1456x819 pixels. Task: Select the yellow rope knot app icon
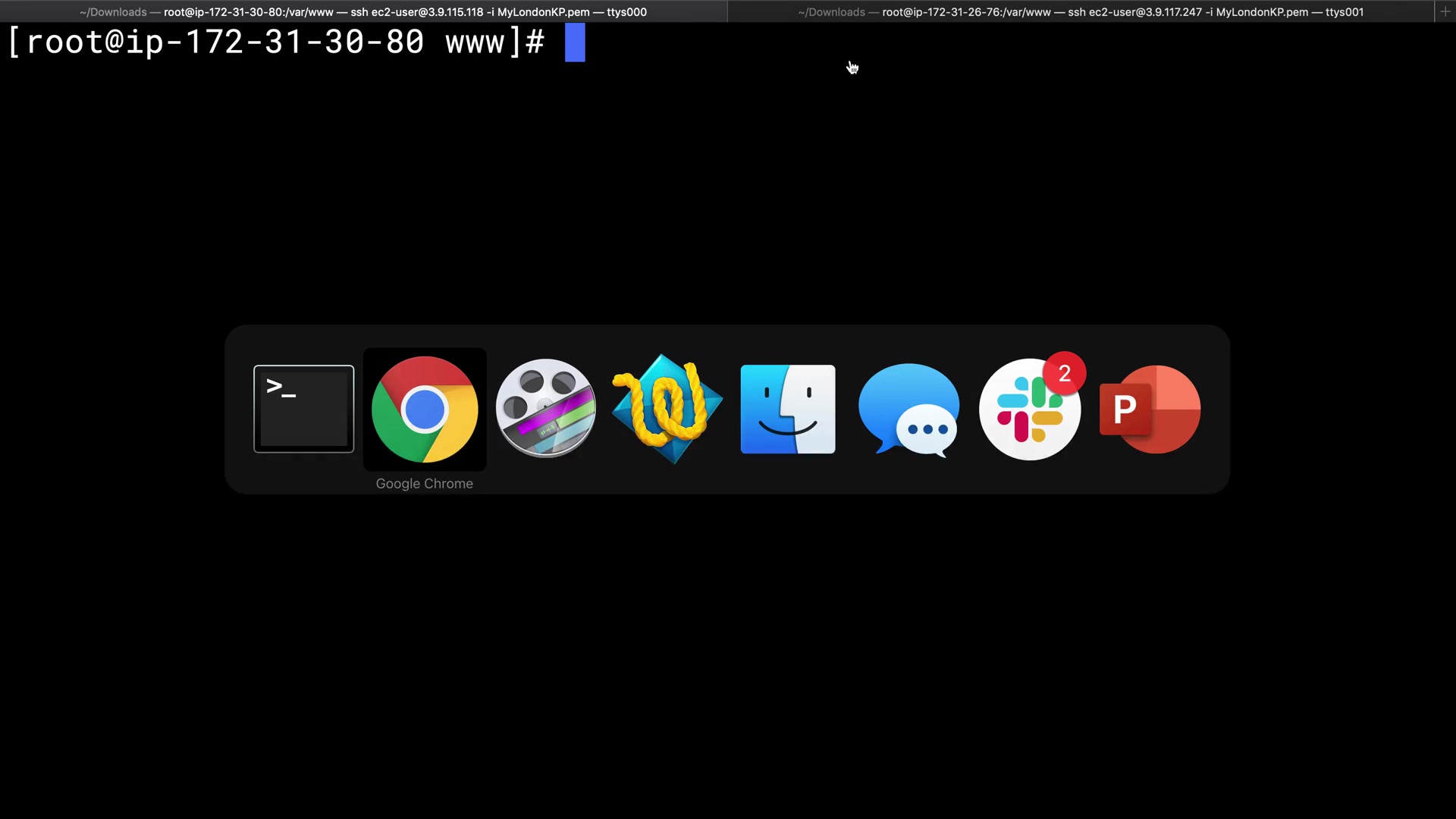667,409
